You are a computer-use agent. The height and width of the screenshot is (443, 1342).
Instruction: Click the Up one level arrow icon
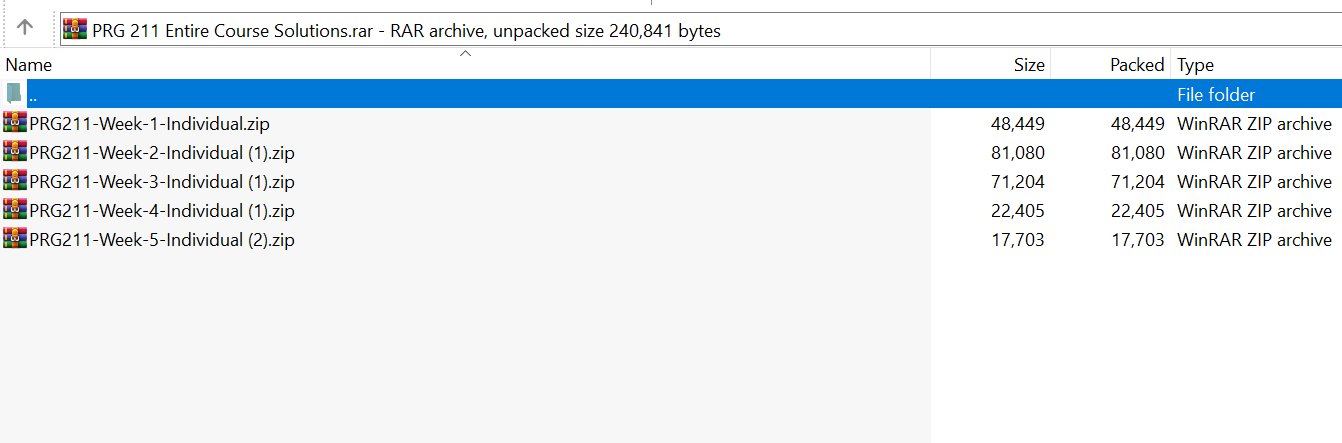click(x=26, y=29)
